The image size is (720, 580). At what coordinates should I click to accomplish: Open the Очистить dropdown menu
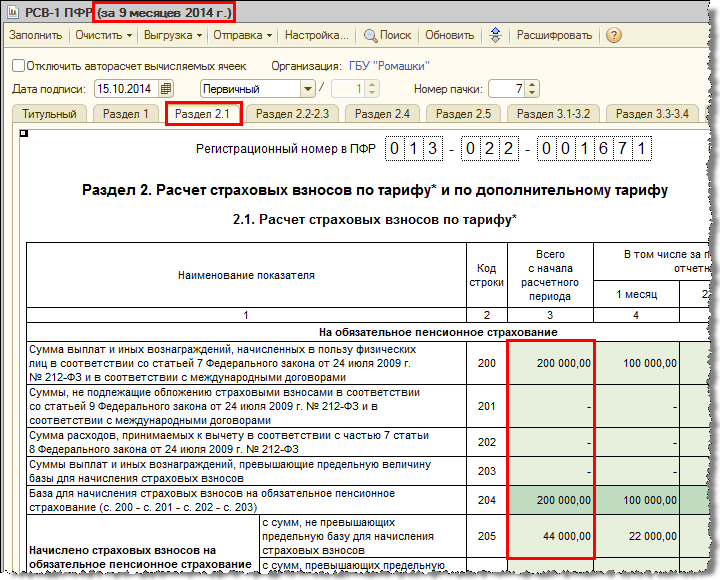point(104,35)
